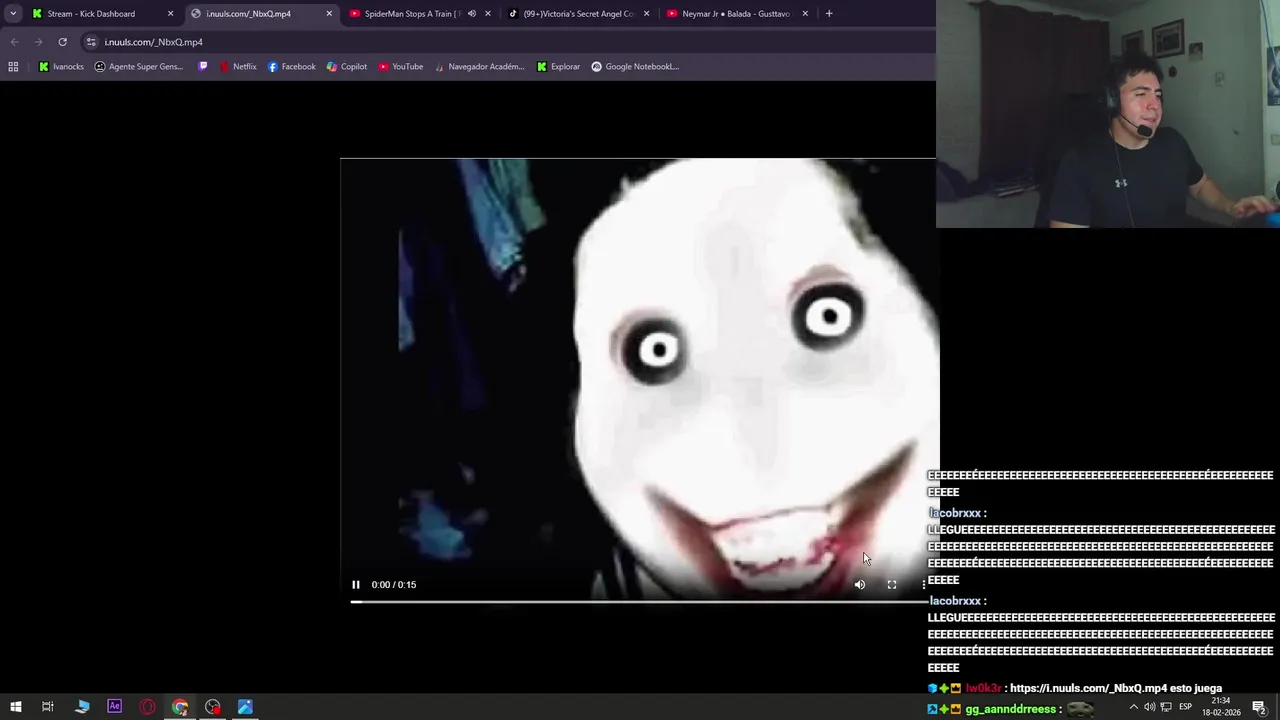Click the i.nuuls.com link in chat

pos(1088,688)
